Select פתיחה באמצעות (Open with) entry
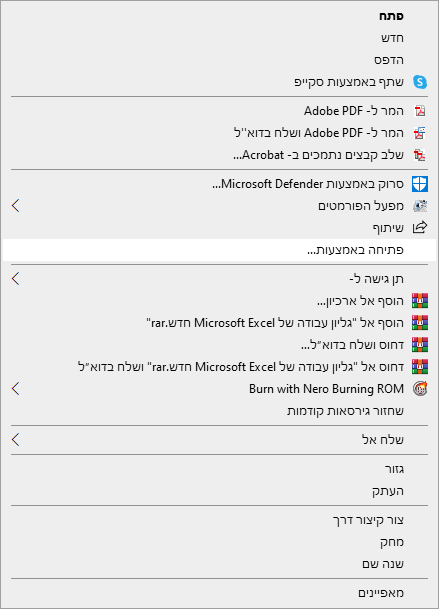This screenshot has height=609, width=439. [219, 250]
